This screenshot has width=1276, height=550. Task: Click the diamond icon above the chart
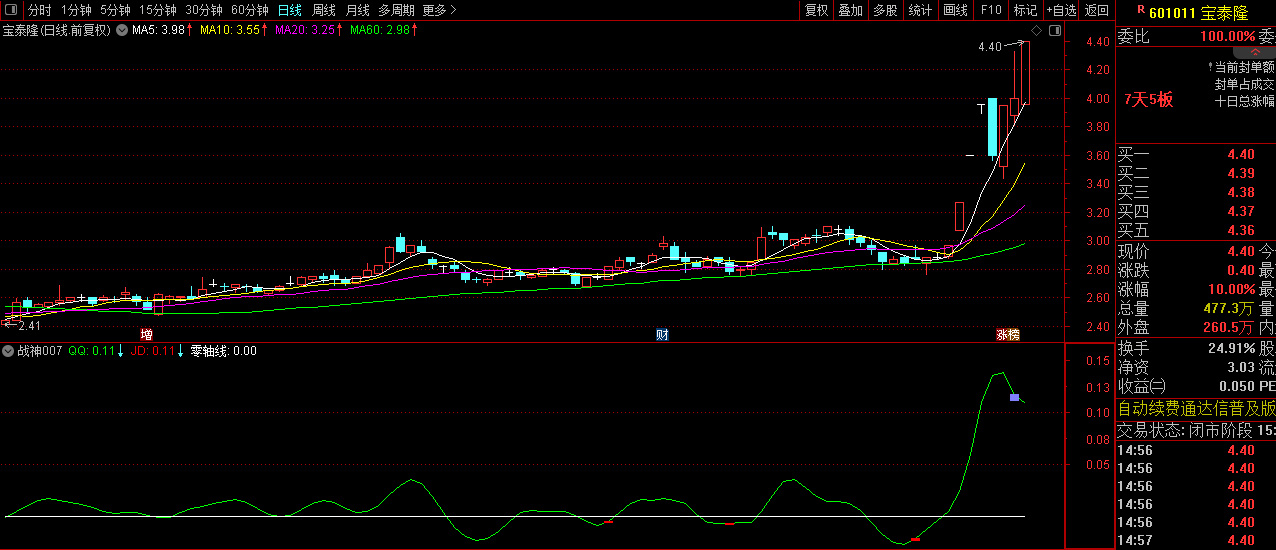(x=1037, y=31)
